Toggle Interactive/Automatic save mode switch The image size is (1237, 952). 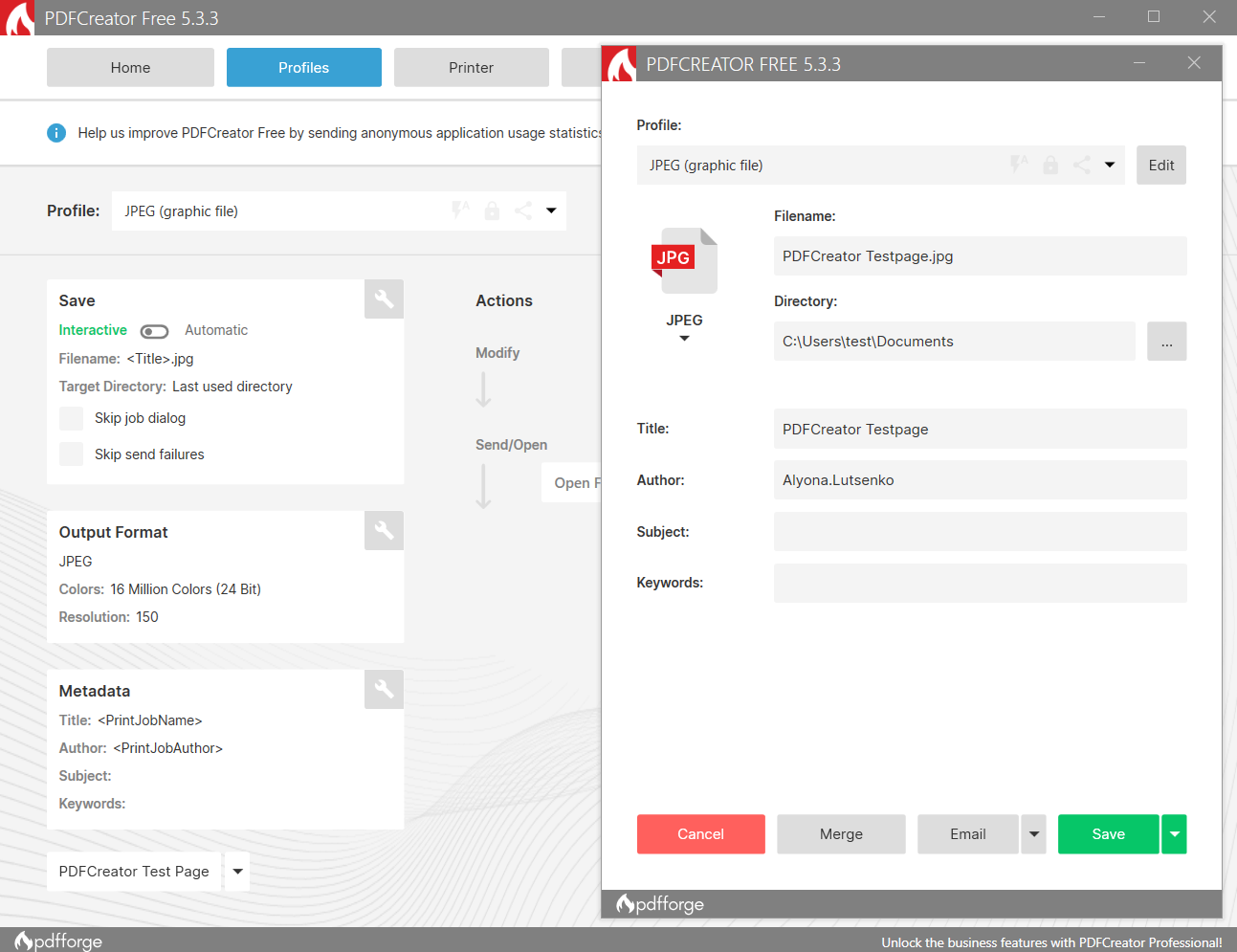[x=154, y=331]
